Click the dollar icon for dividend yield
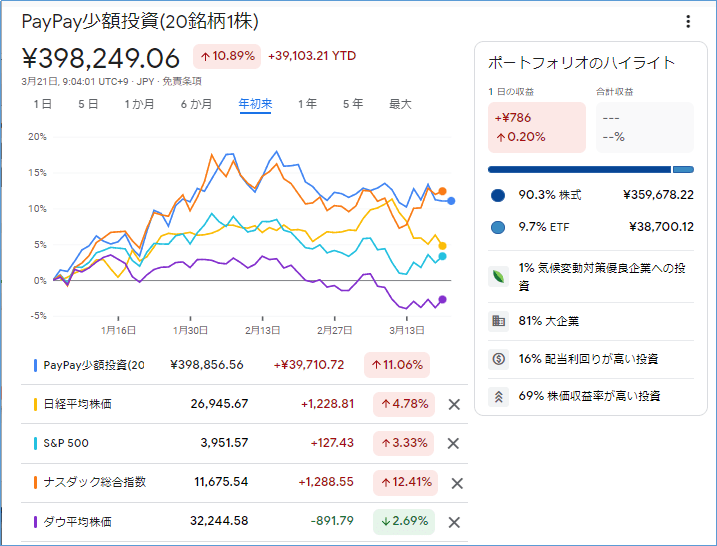The width and height of the screenshot is (717, 546). tap(498, 358)
